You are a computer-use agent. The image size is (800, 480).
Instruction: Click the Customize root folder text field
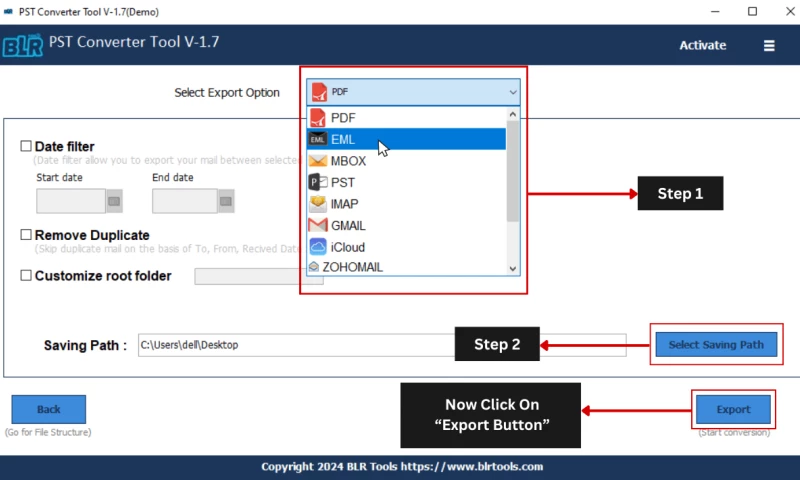[259, 276]
